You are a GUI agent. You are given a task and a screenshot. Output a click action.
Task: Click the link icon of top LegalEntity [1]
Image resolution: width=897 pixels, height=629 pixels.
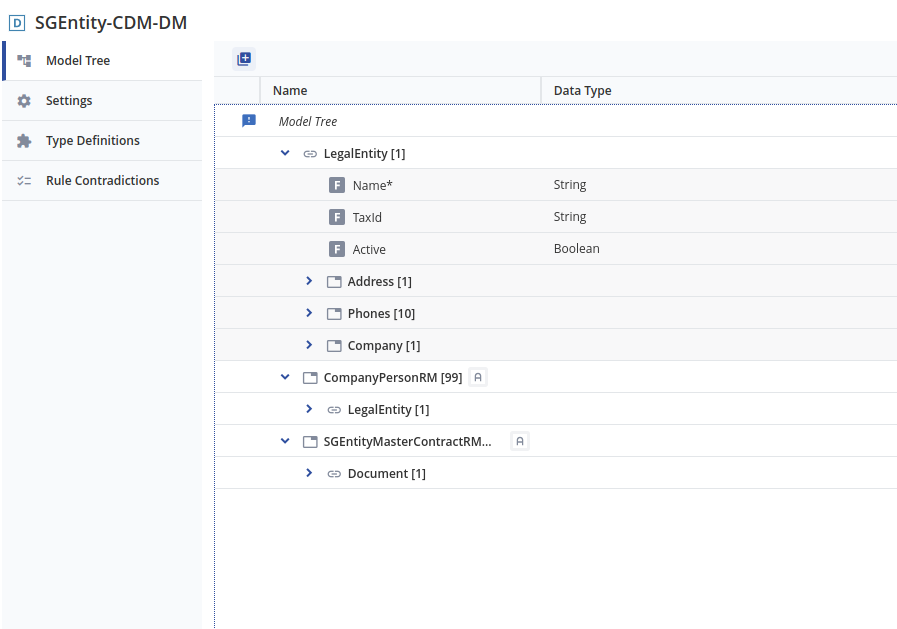310,154
